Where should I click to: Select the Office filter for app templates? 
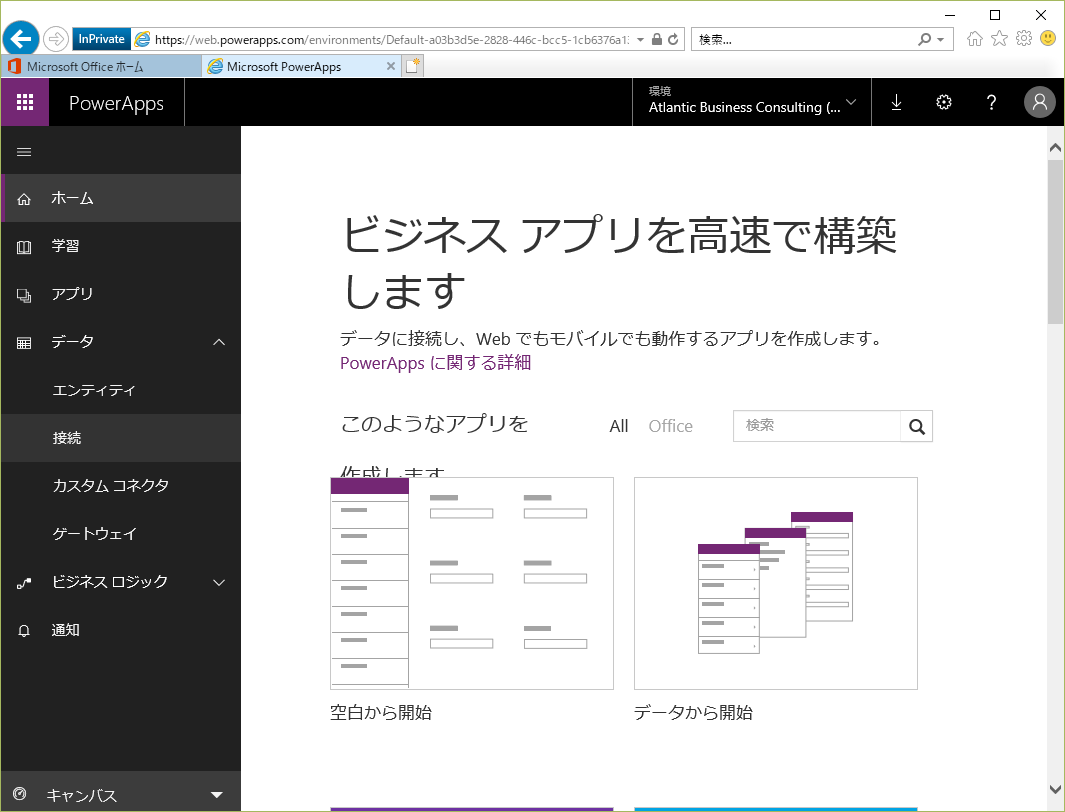tap(670, 426)
